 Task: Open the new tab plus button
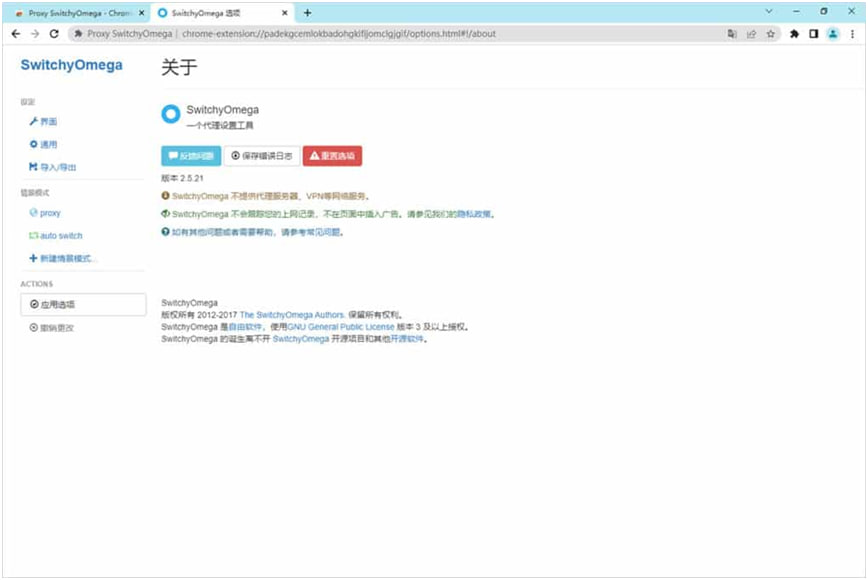307,13
